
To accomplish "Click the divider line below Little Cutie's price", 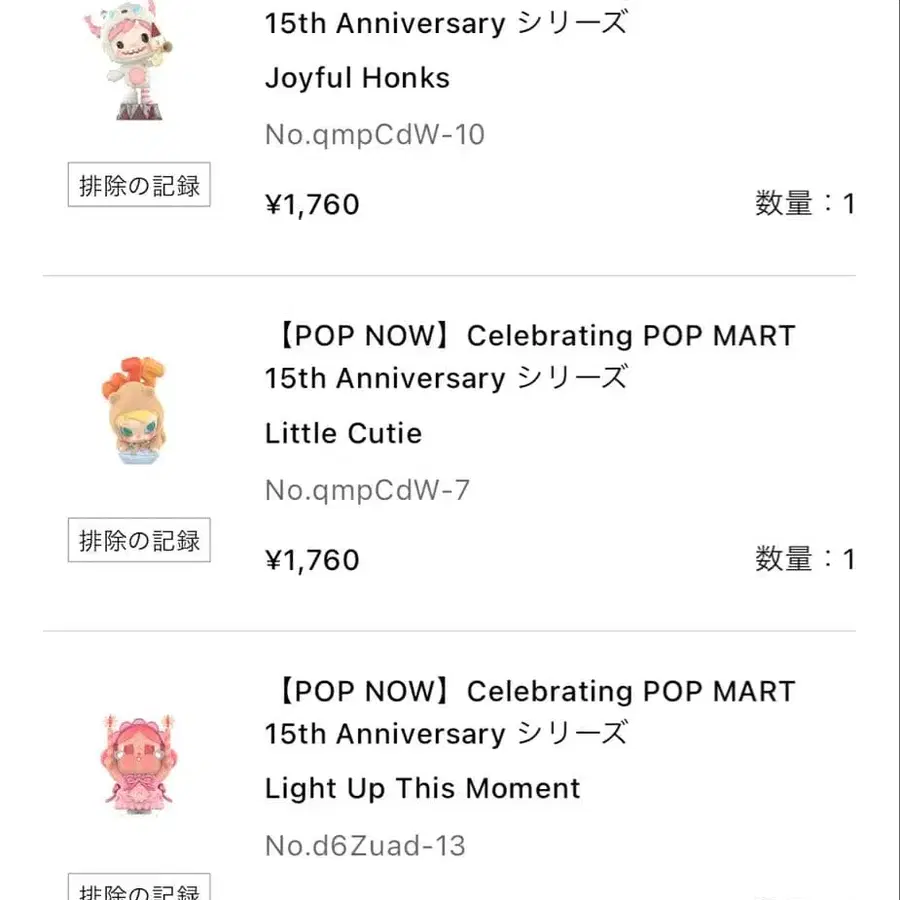I will click(449, 631).
